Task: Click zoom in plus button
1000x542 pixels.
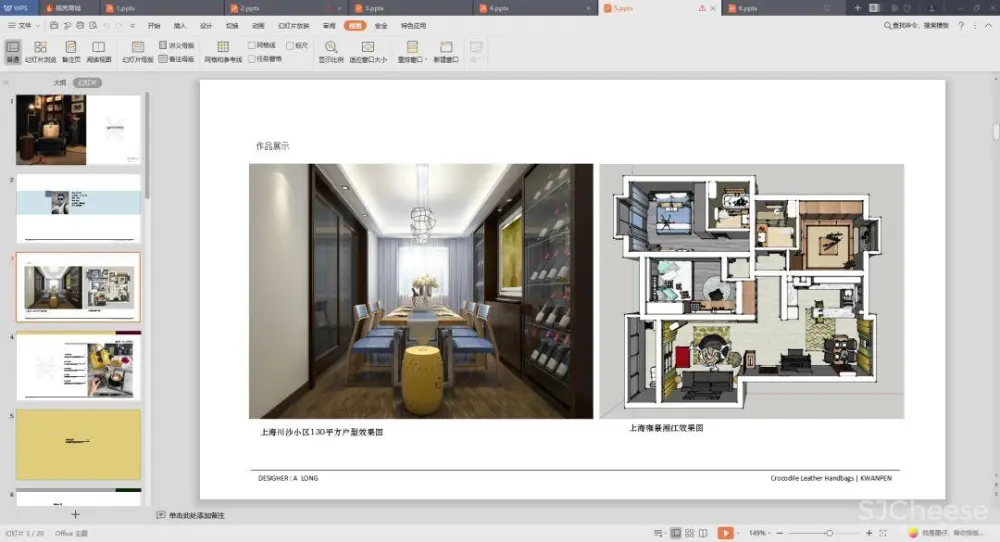Action: click(869, 532)
